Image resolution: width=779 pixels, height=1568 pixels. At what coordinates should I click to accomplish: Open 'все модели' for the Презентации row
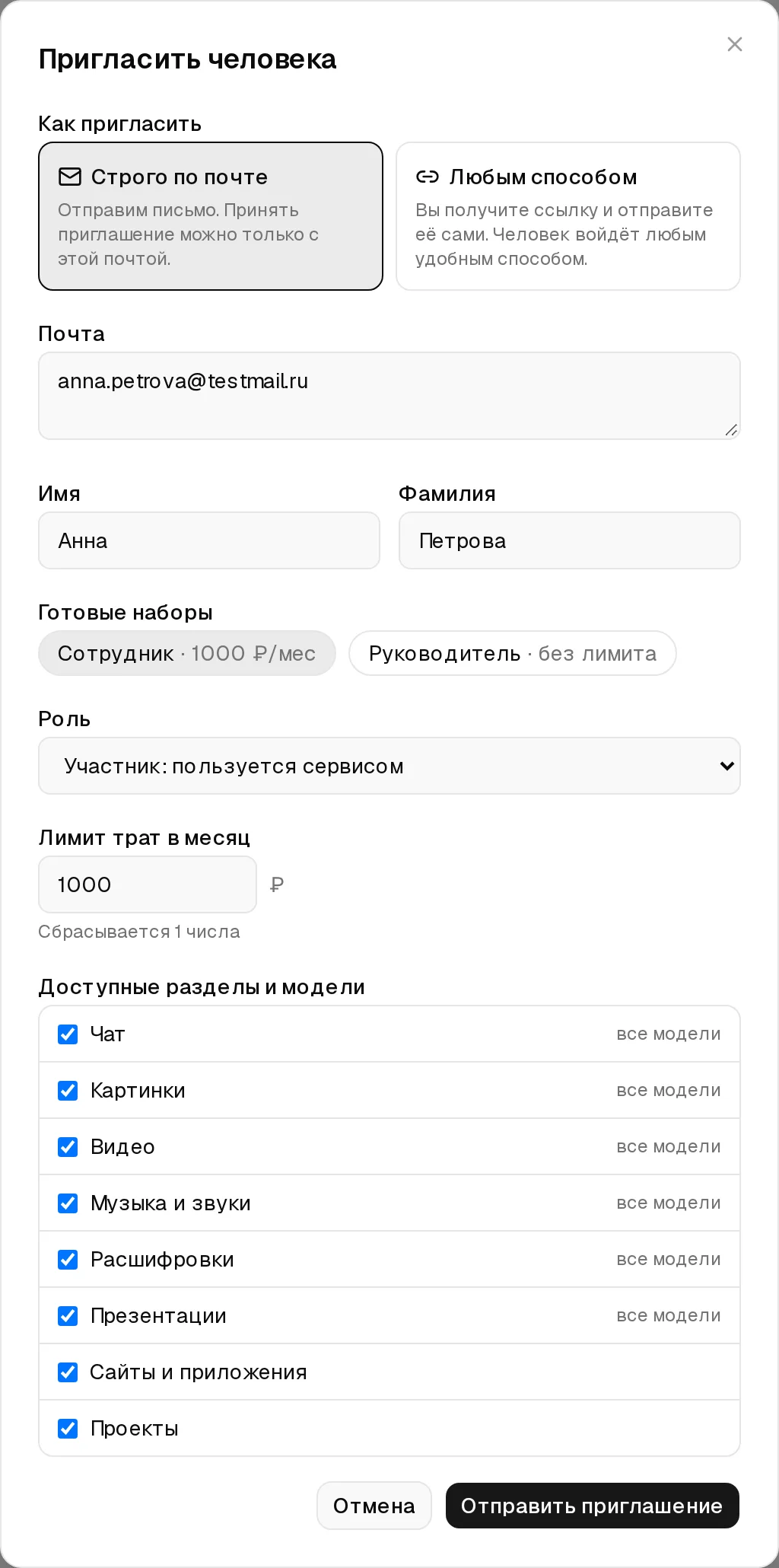point(669,1316)
